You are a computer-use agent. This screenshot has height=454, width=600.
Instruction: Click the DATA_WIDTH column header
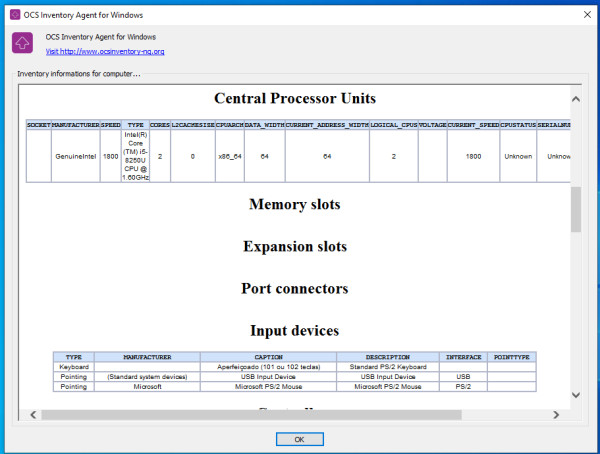(265, 125)
